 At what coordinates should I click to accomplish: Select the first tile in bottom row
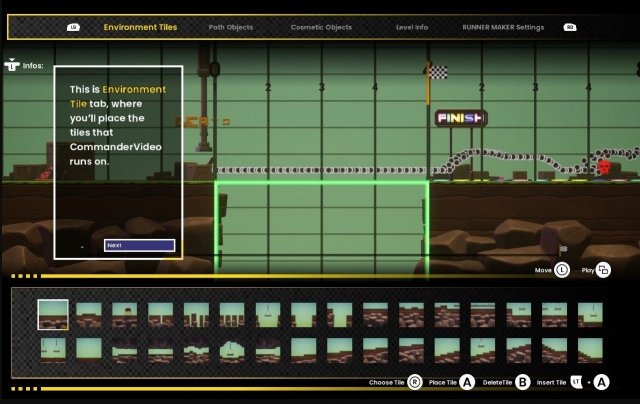click(53, 349)
